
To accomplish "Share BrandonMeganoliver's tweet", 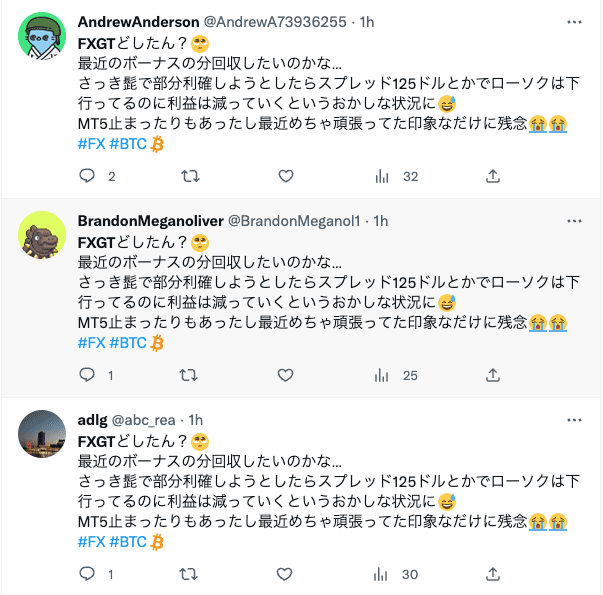I will (x=492, y=376).
